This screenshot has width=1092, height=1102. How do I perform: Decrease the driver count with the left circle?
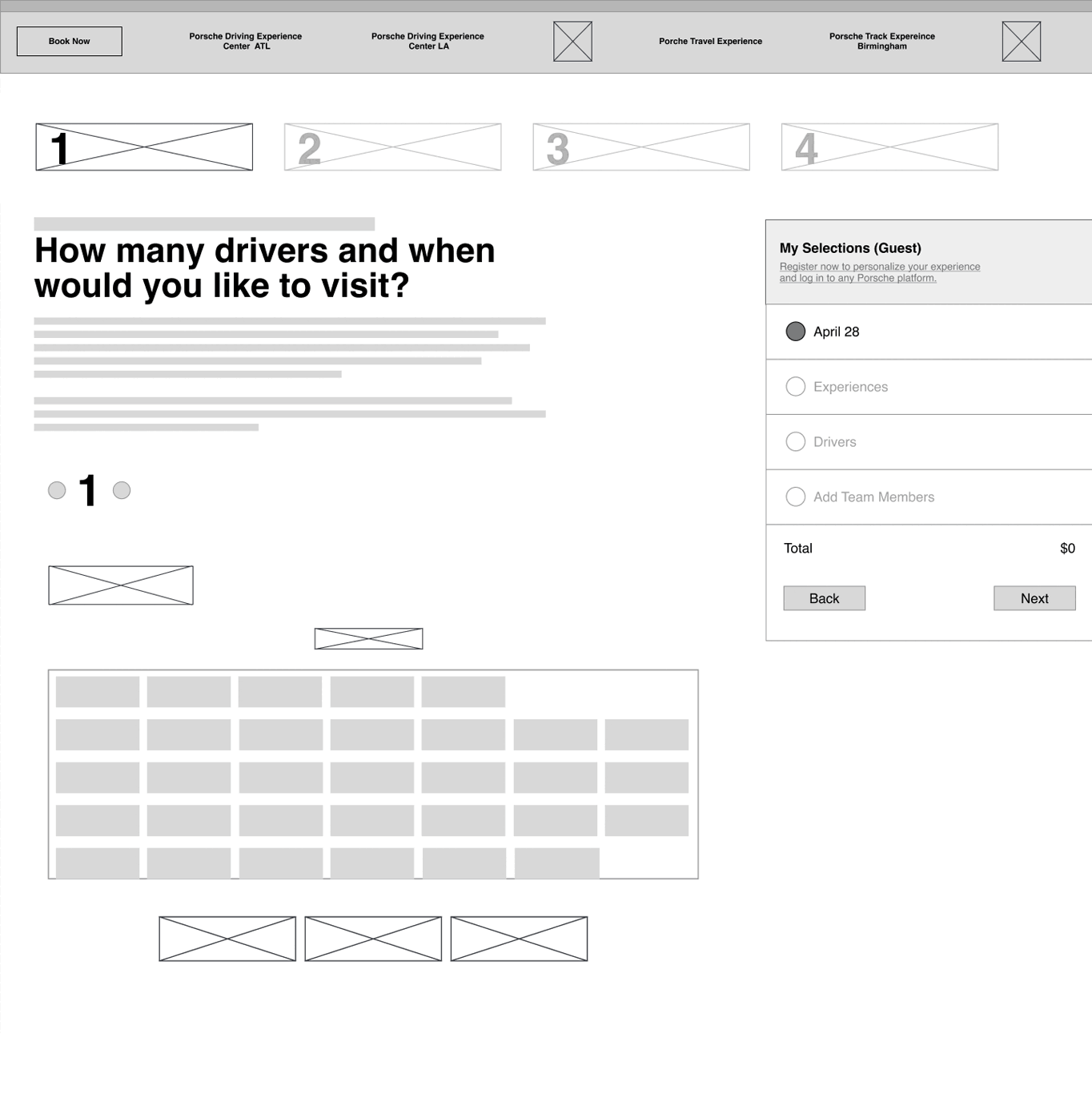click(57, 490)
